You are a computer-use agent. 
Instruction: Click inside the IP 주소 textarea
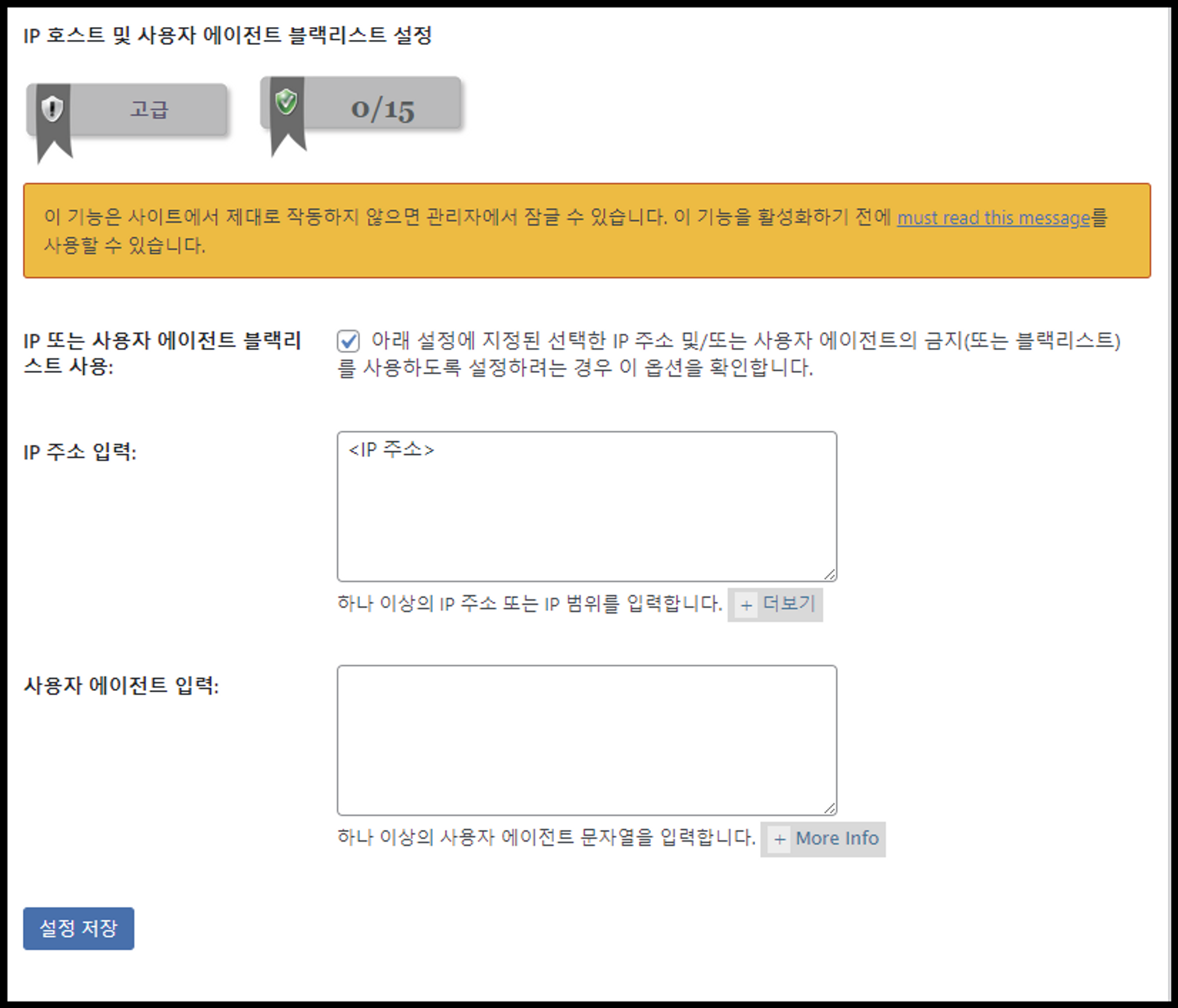click(x=586, y=506)
